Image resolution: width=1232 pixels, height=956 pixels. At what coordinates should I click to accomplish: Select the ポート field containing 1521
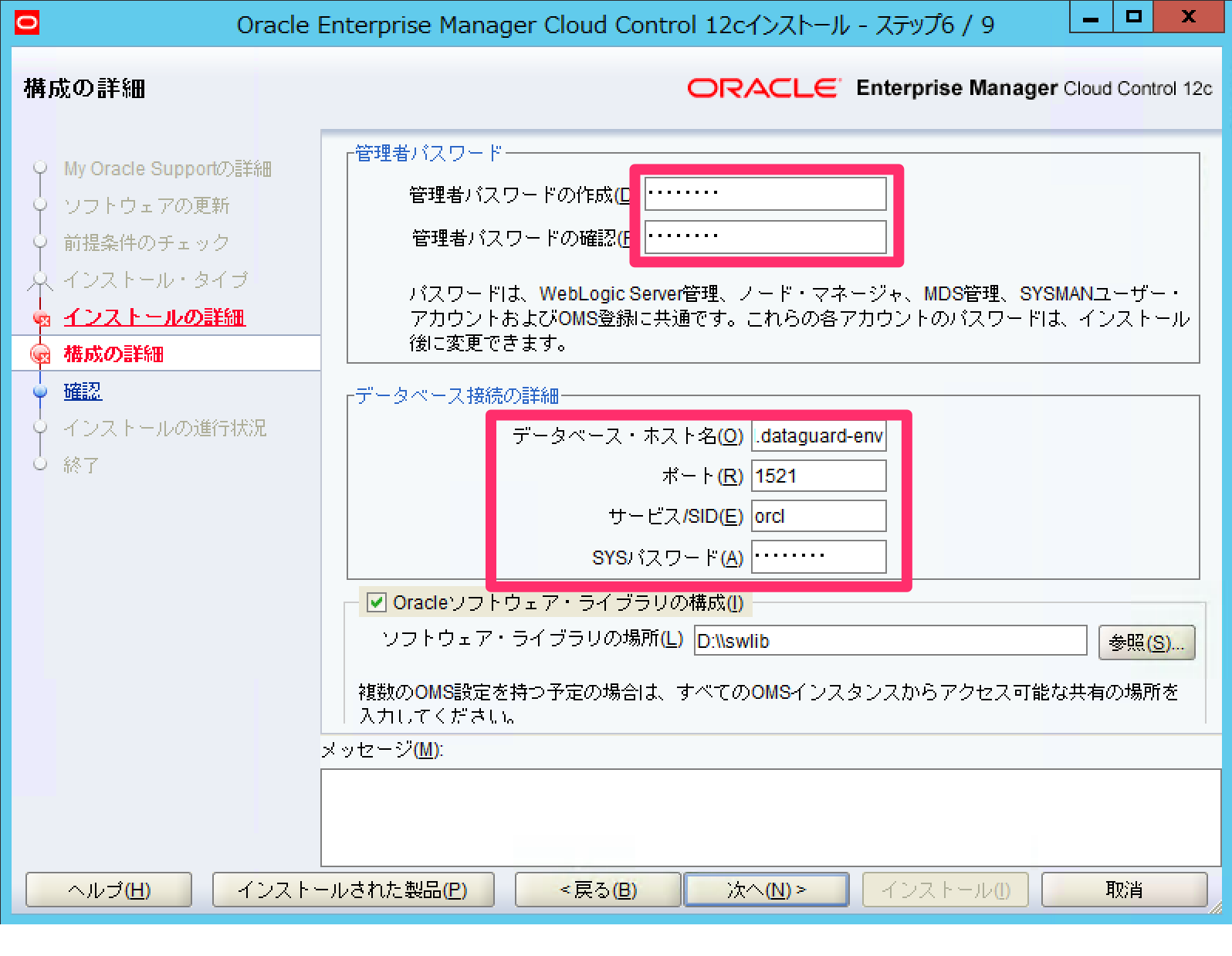(x=818, y=476)
